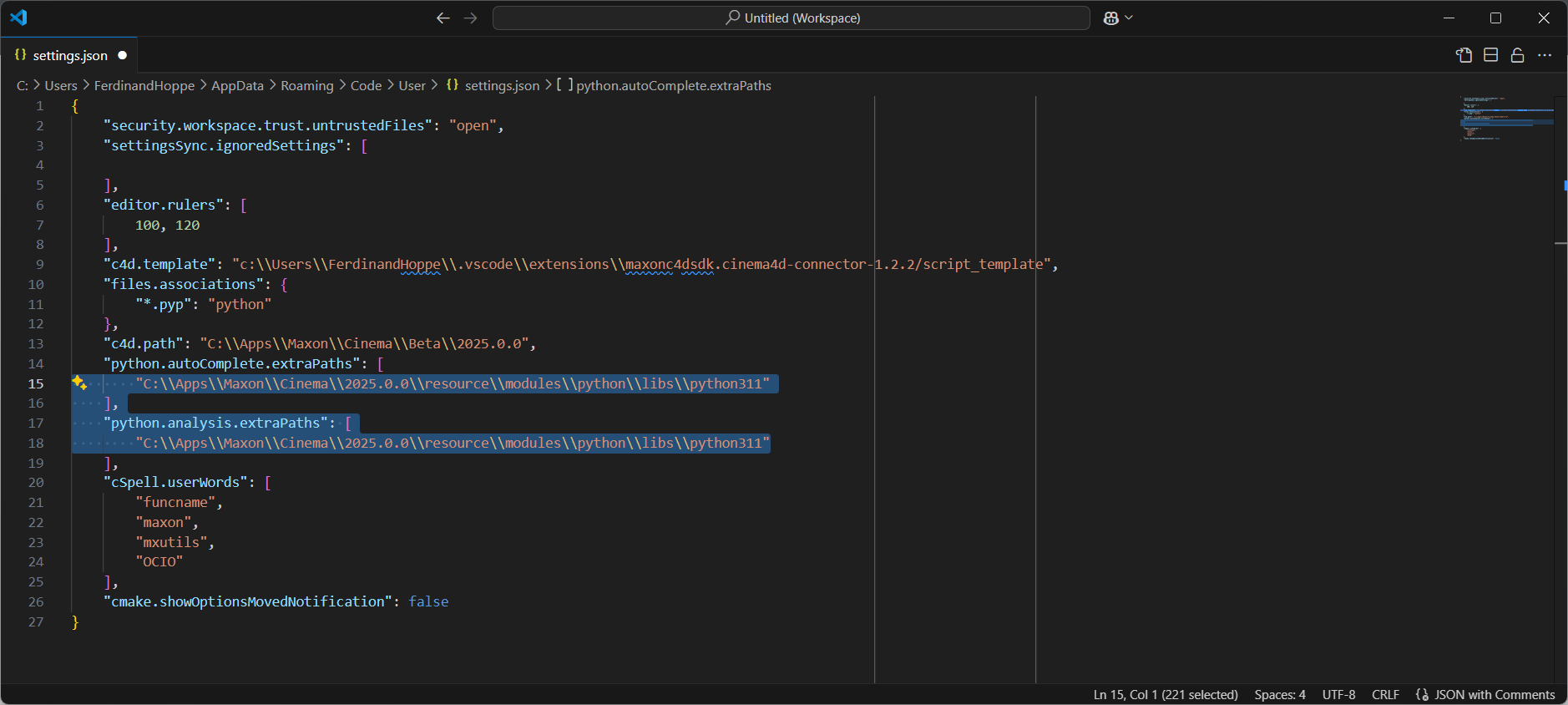The image size is (1568, 705).
Task: Click the sparkle code action icon on line 15
Action: coord(79,383)
